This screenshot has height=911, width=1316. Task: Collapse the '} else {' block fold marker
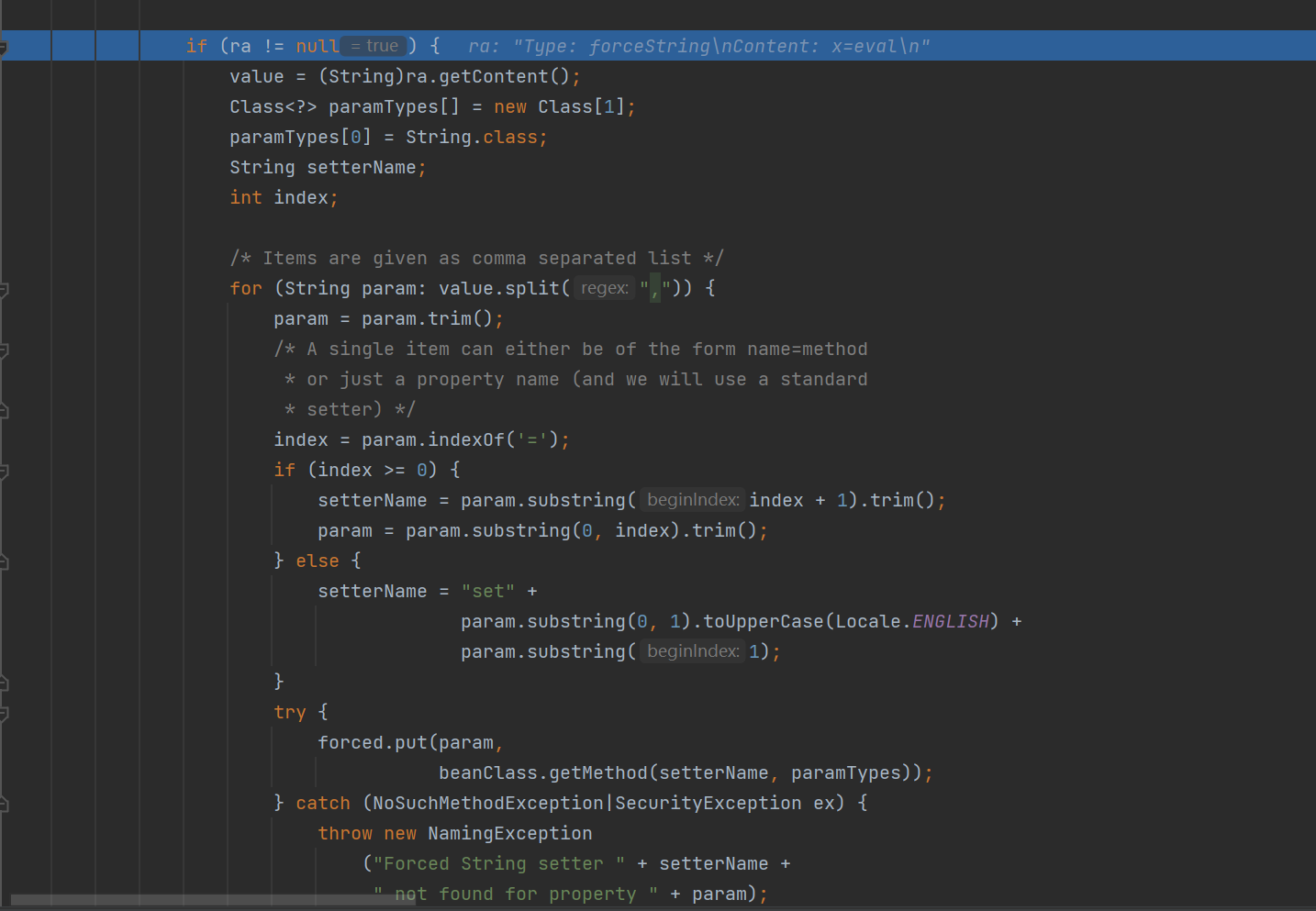4,561
